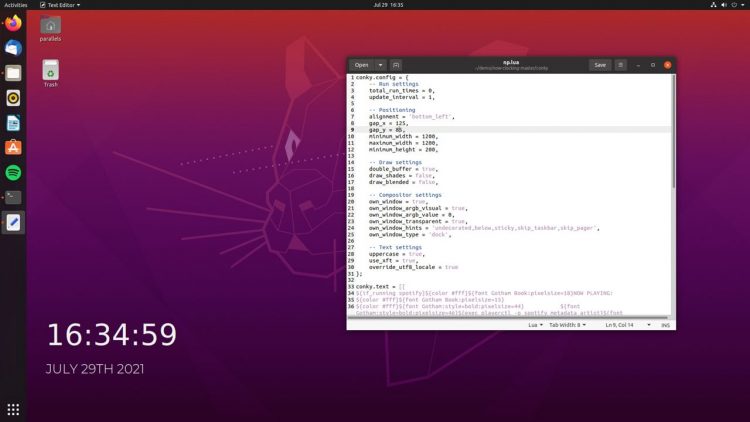Click the np.lua window title
The height and width of the screenshot is (422, 750).
click(511, 62)
